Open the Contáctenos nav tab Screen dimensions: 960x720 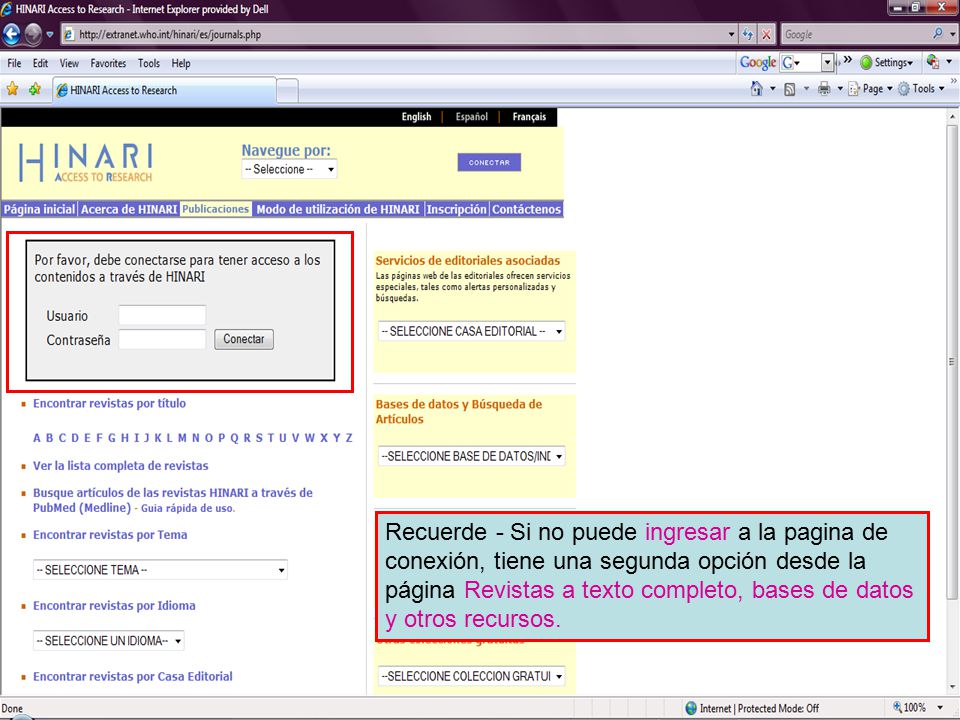point(527,209)
